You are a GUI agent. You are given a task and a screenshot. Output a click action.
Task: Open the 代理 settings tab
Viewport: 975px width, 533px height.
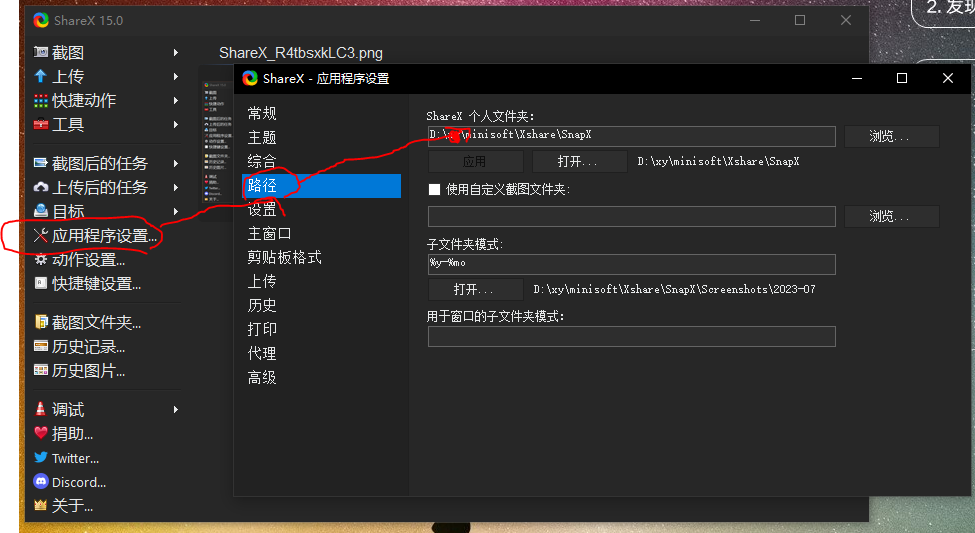tap(321, 353)
